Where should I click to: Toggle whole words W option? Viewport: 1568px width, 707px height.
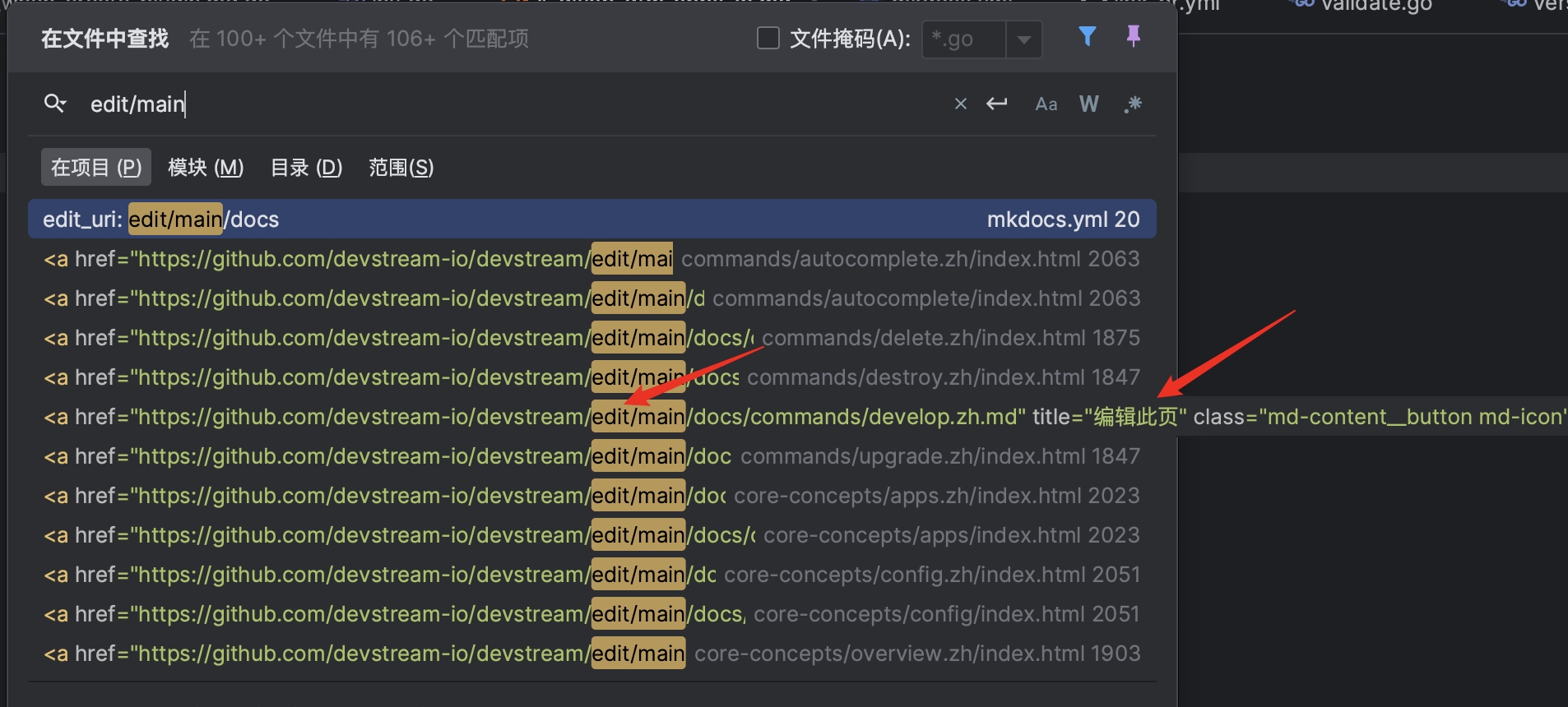(x=1088, y=104)
